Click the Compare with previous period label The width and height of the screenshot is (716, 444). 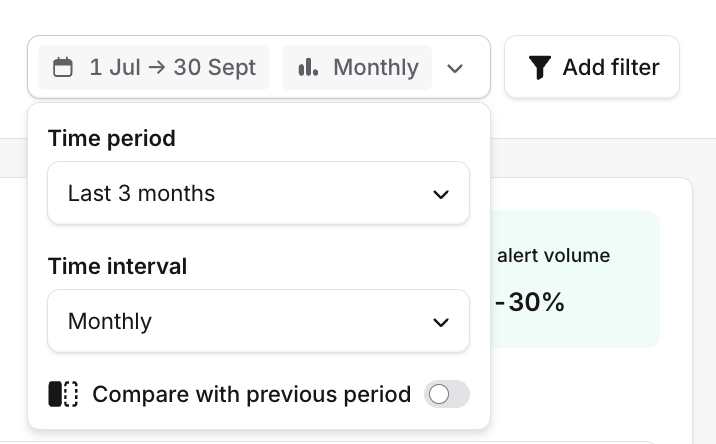252,394
